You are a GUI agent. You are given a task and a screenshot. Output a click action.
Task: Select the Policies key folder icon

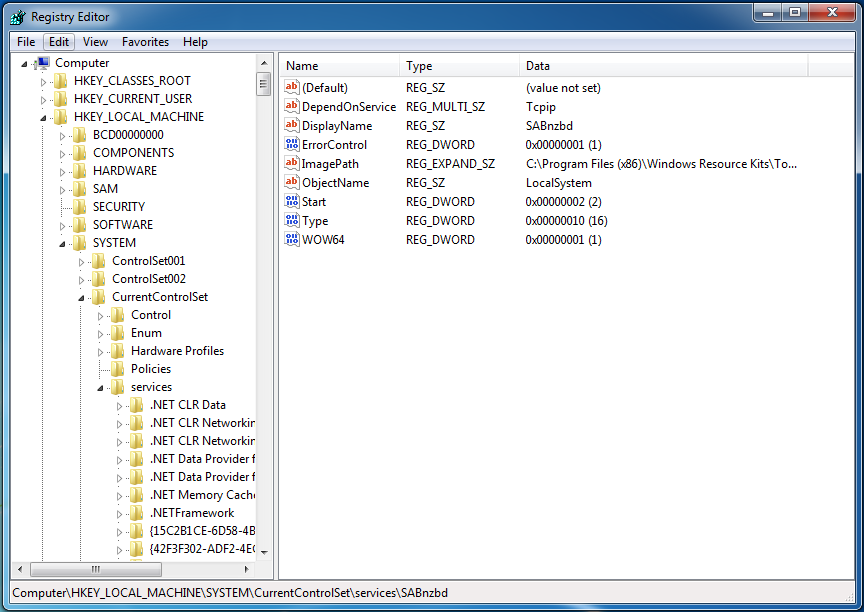[x=118, y=369]
